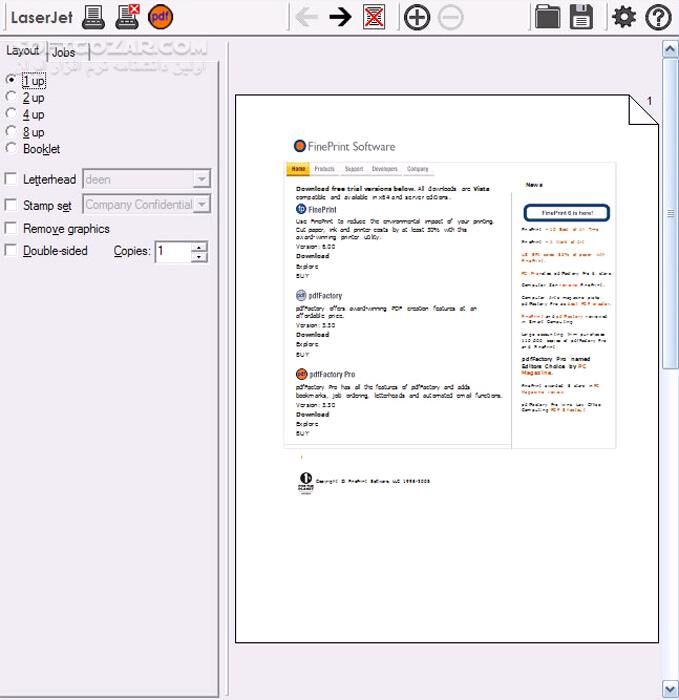Enable the Double-sided checkbox
Image resolution: width=679 pixels, height=700 pixels.
[11, 251]
